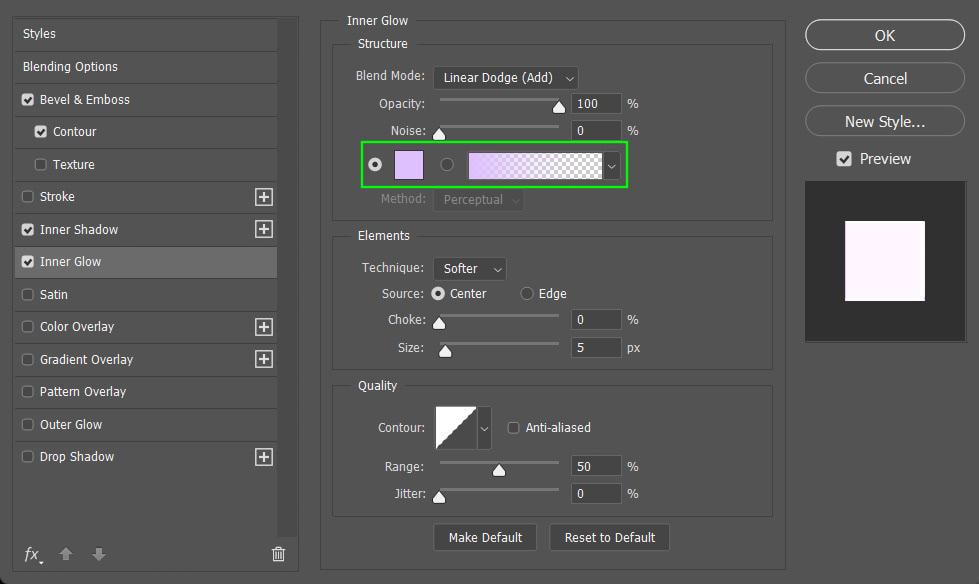Click the Choke value field

(x=596, y=320)
